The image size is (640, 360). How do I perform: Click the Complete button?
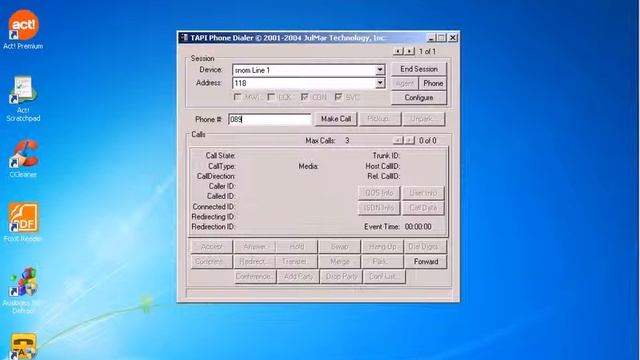tap(211, 262)
